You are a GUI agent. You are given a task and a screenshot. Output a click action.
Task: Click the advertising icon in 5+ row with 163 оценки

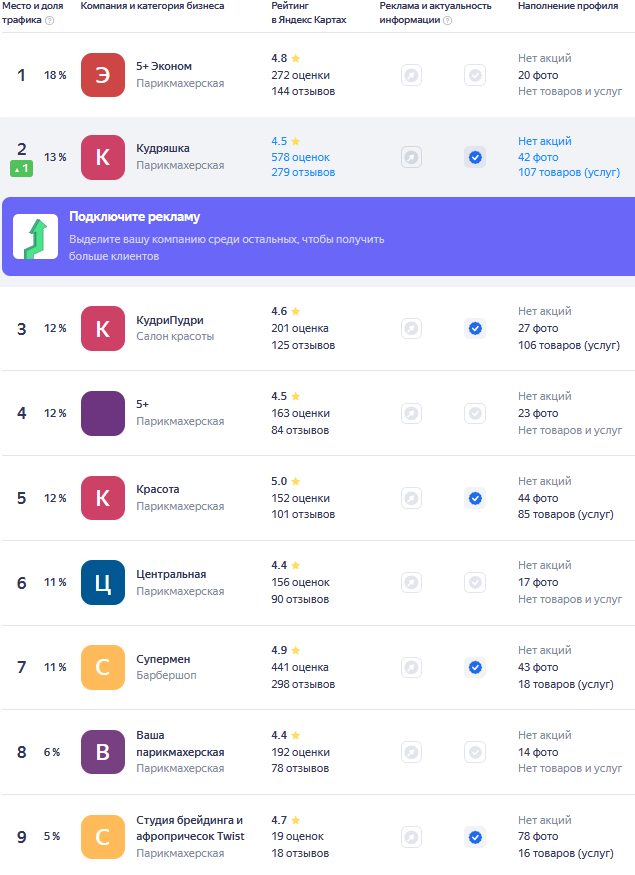(x=411, y=414)
